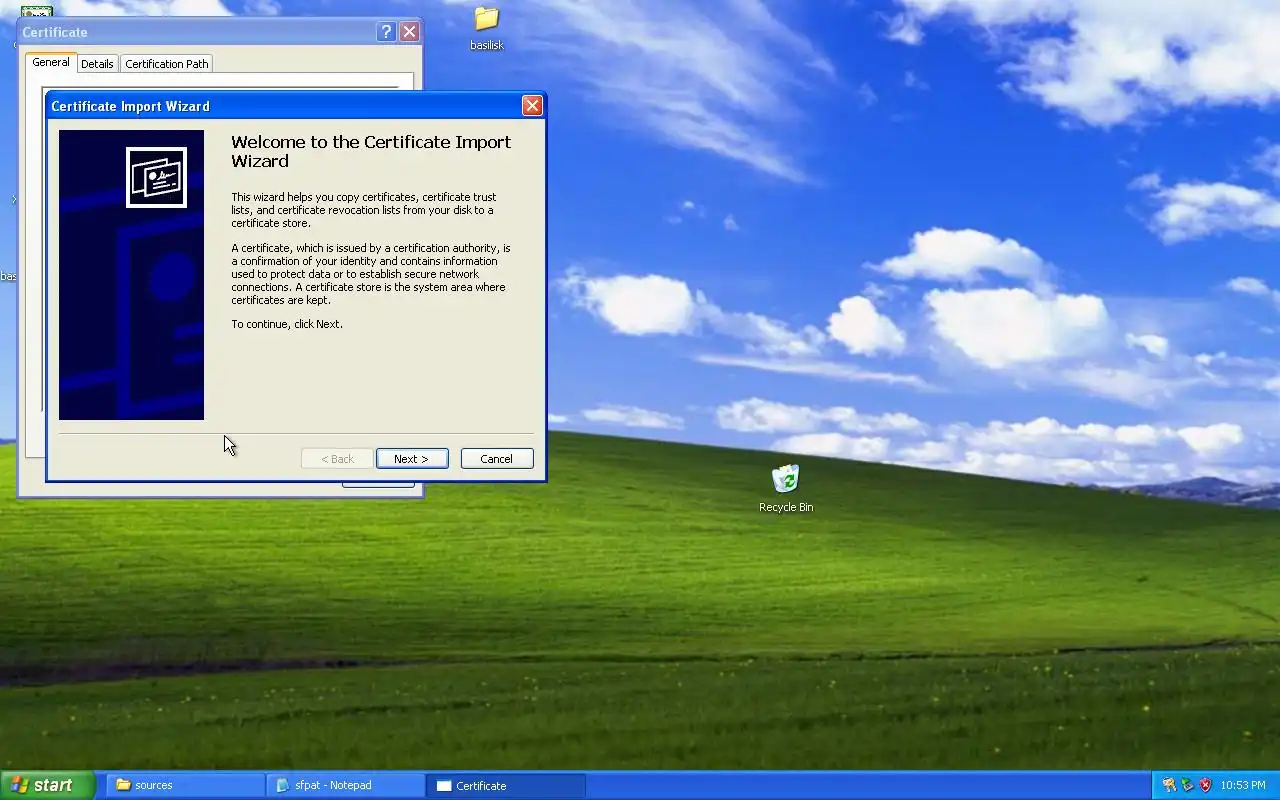Open Certification Path tab in Certificate window
The width and height of the screenshot is (1280, 800).
click(167, 64)
